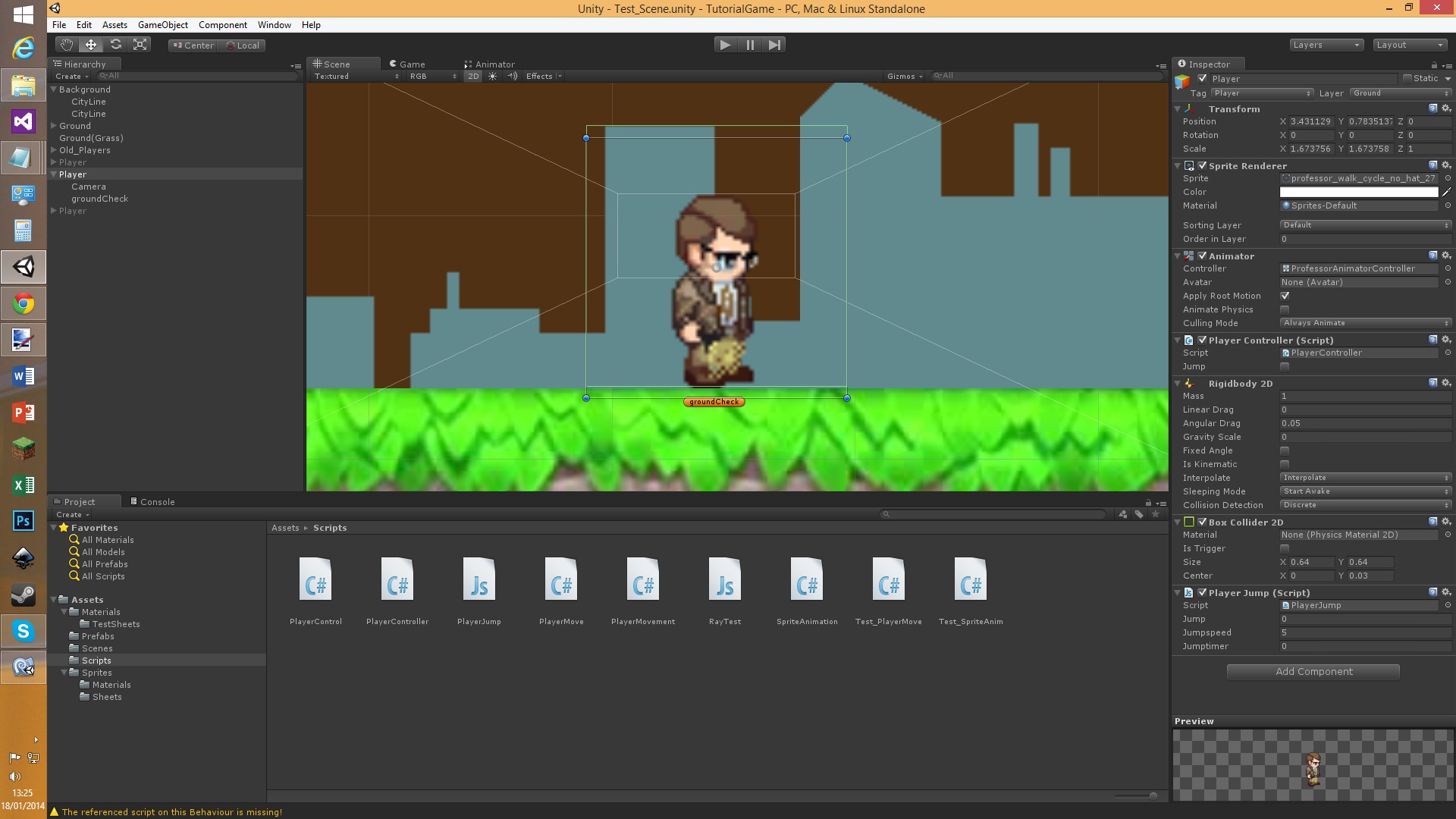
Task: Open Effects toggle in Scene toolbar
Action: coord(544,76)
